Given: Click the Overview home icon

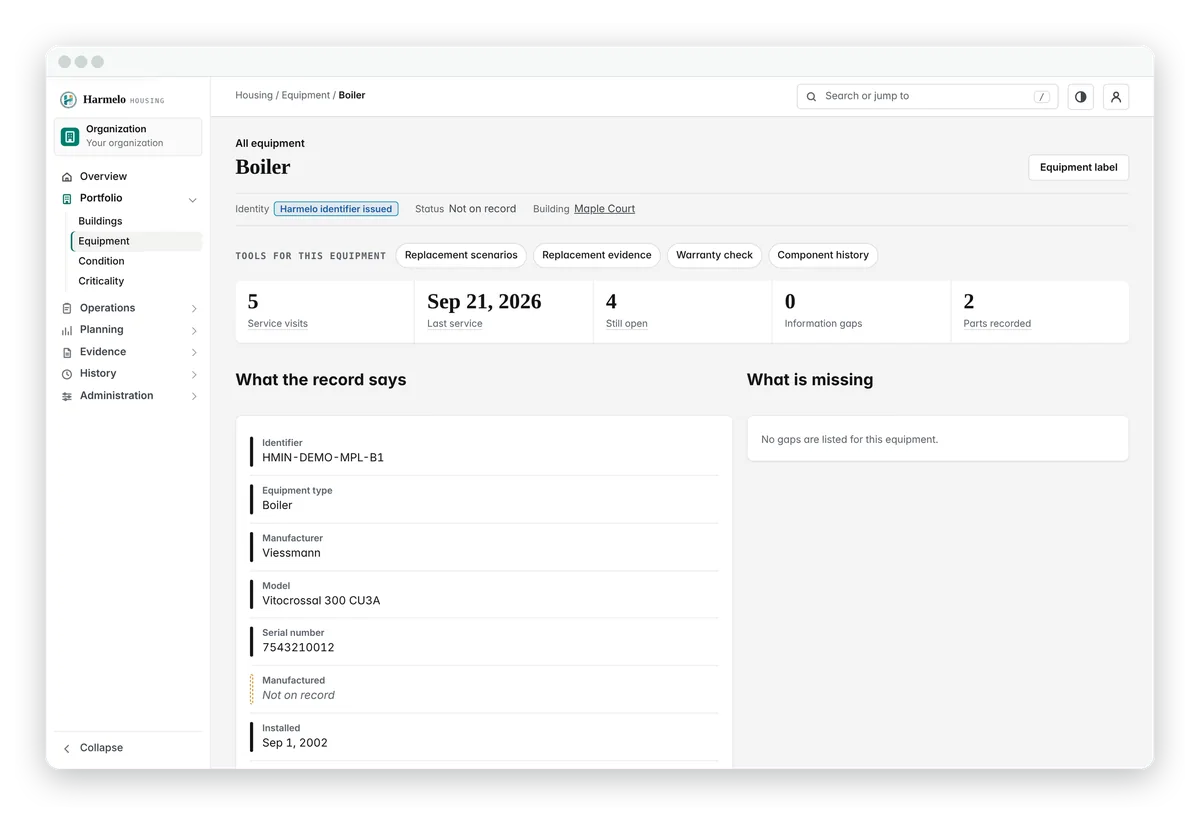Looking at the screenshot, I should pyautogui.click(x=67, y=177).
